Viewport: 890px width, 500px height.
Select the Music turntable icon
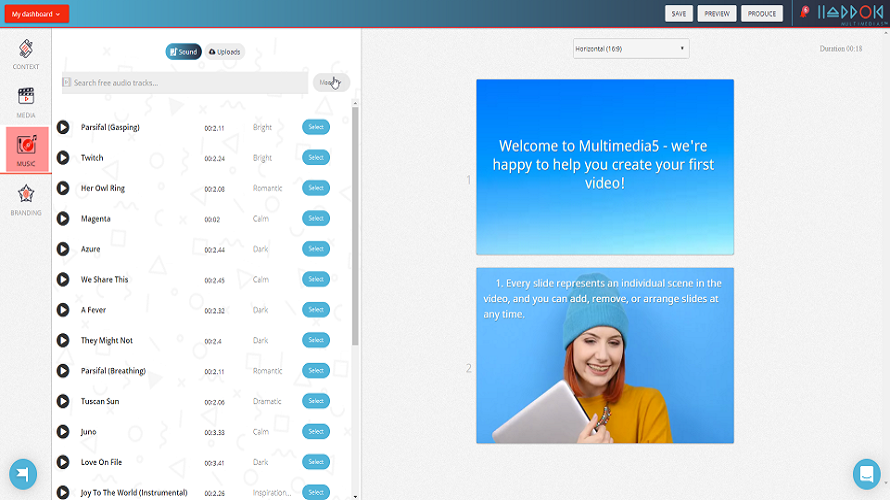click(26, 145)
